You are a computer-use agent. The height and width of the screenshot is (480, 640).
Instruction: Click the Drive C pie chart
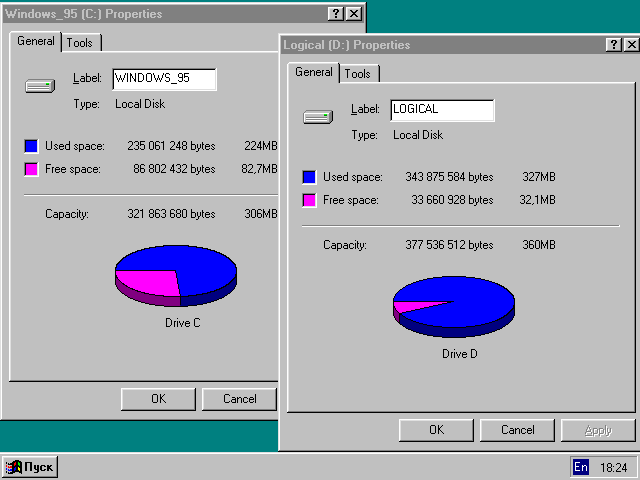pos(176,276)
